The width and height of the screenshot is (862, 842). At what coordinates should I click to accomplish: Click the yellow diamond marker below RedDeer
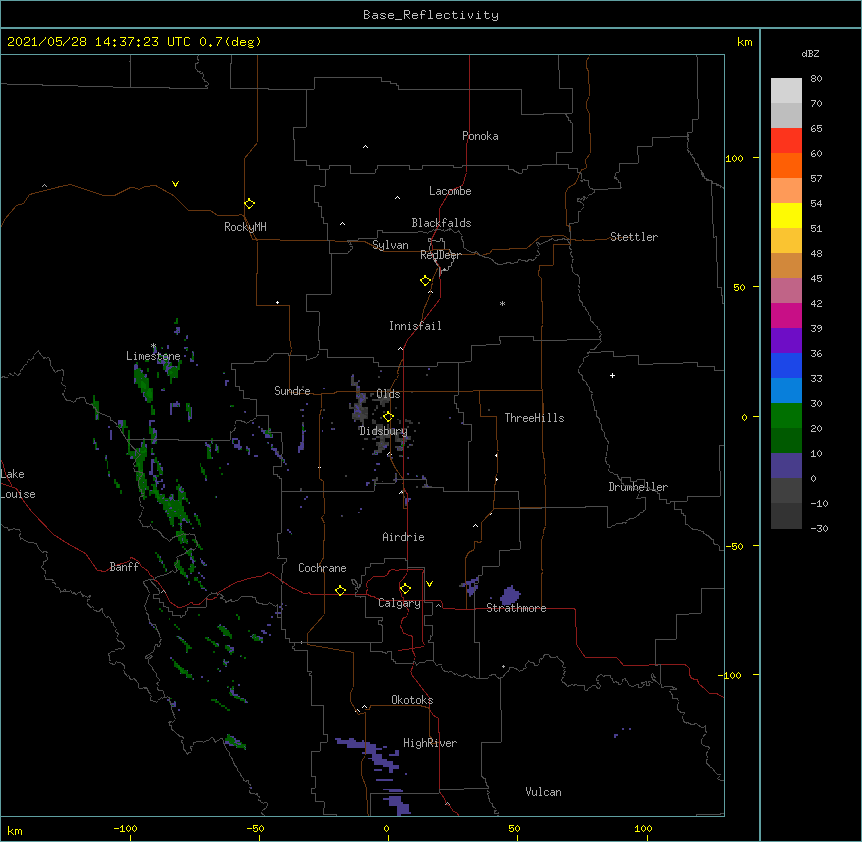(425, 281)
